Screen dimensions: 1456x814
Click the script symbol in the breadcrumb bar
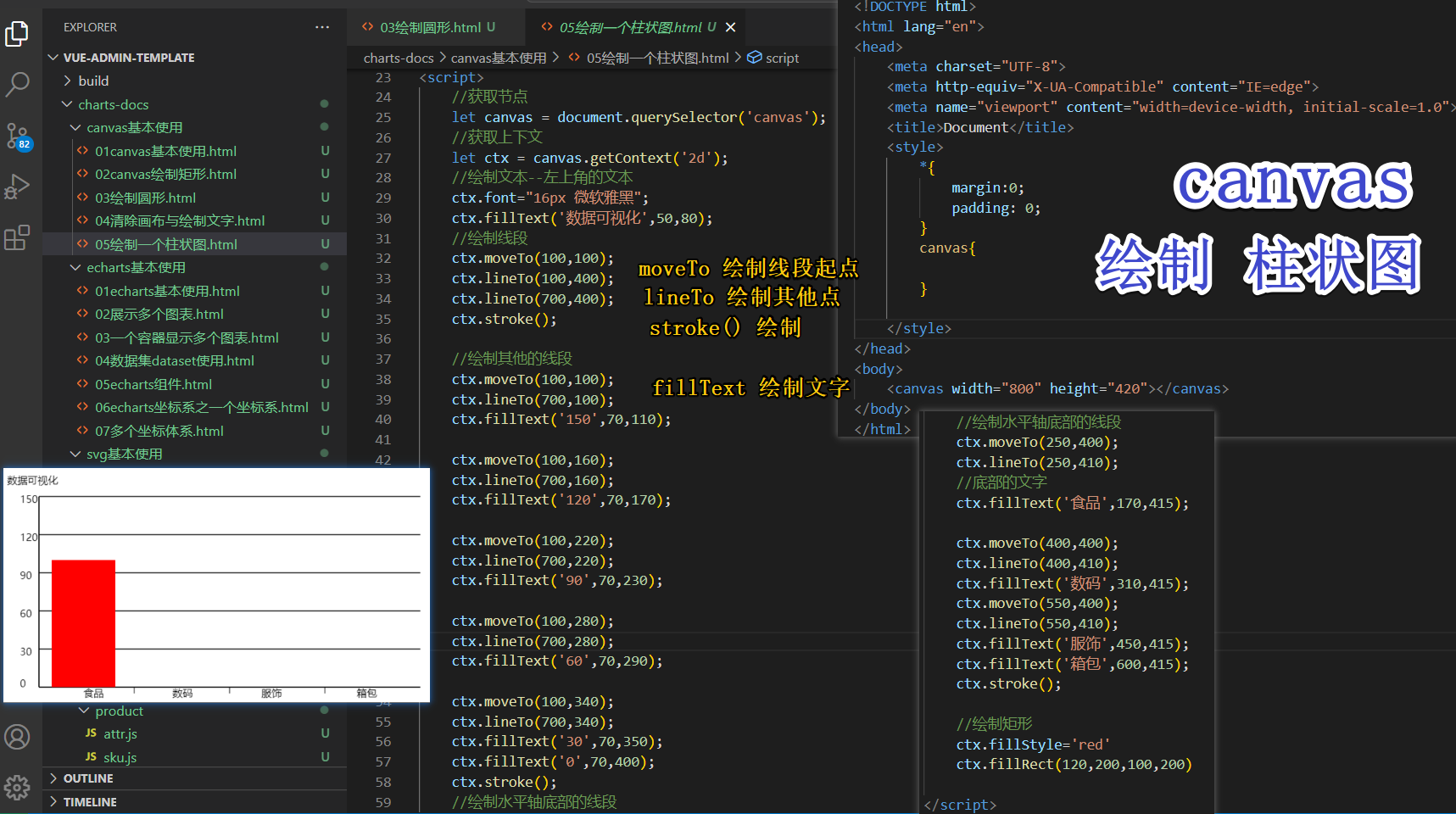[x=780, y=58]
